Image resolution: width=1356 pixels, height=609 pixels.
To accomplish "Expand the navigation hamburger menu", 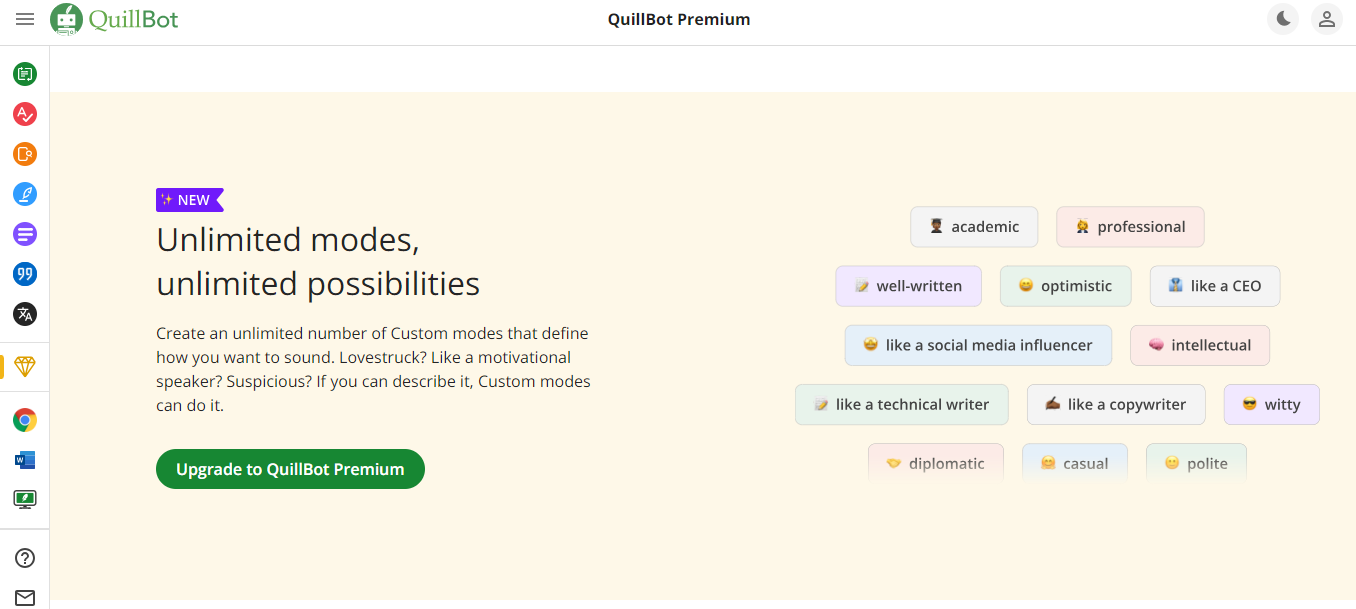I will (x=25, y=19).
